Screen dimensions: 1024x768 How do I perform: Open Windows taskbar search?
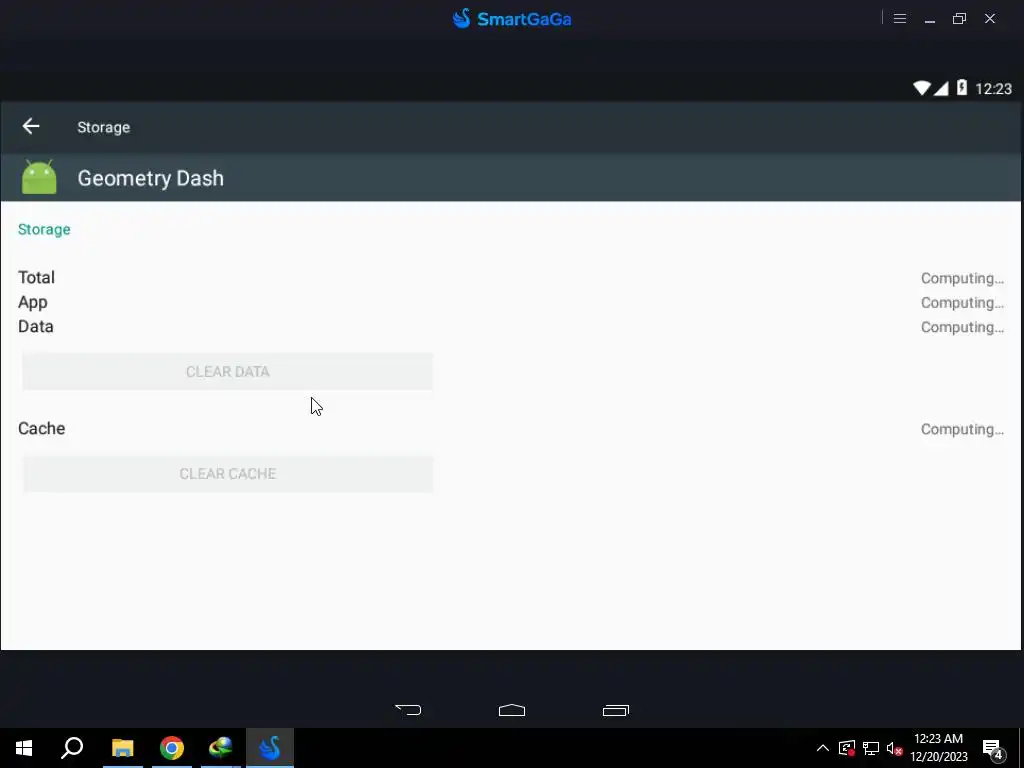72,748
